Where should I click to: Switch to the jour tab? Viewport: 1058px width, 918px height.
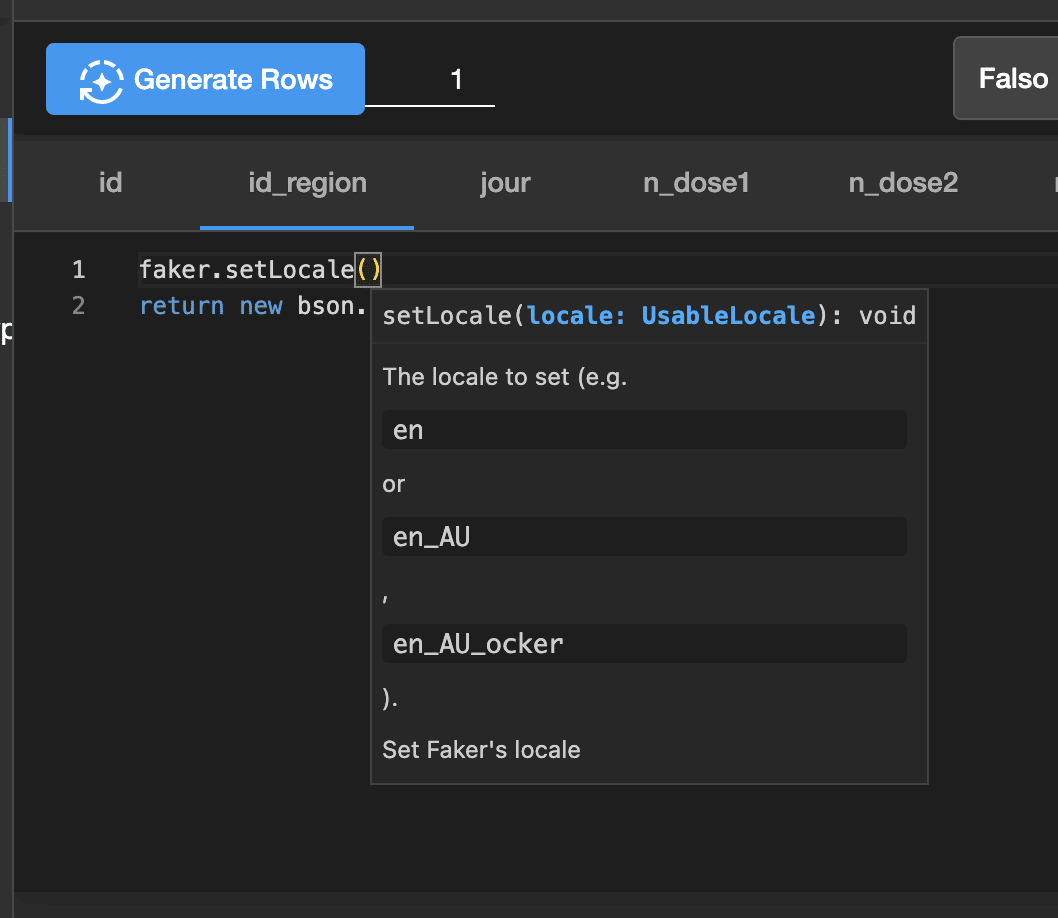point(505,183)
